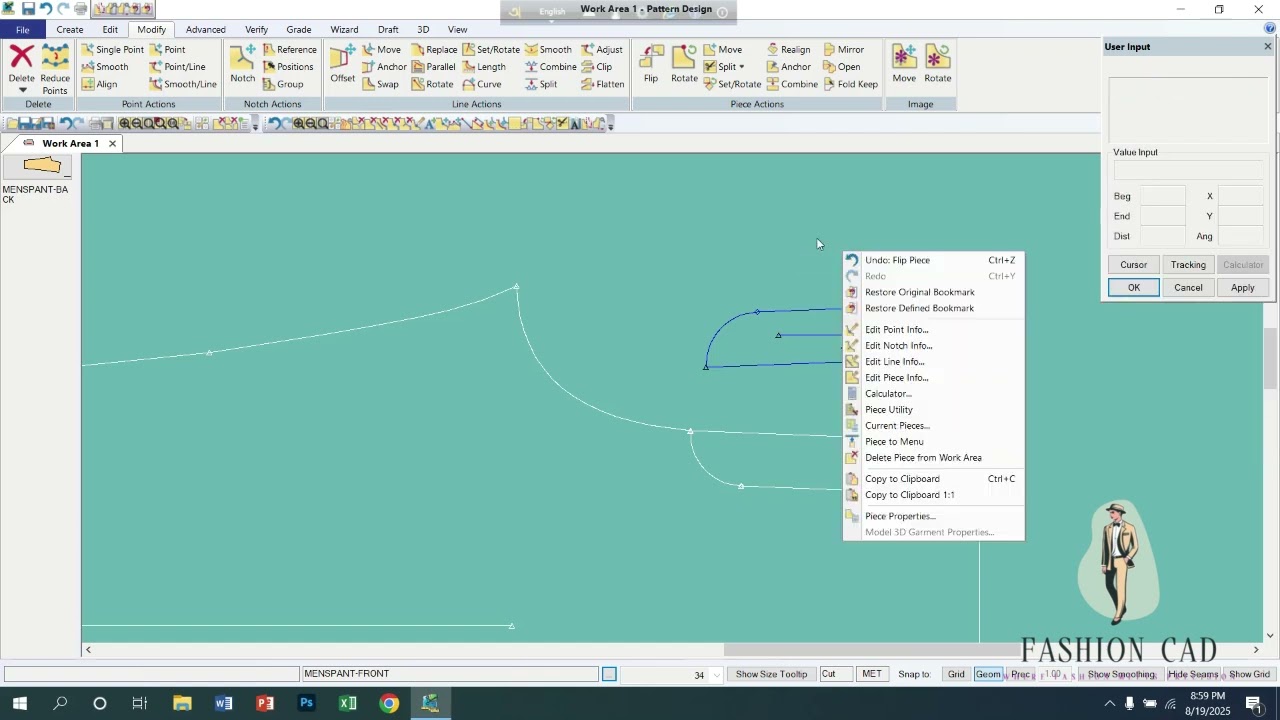Click the notch Reference tool
Screen dimensions: 1280x720
[290, 50]
